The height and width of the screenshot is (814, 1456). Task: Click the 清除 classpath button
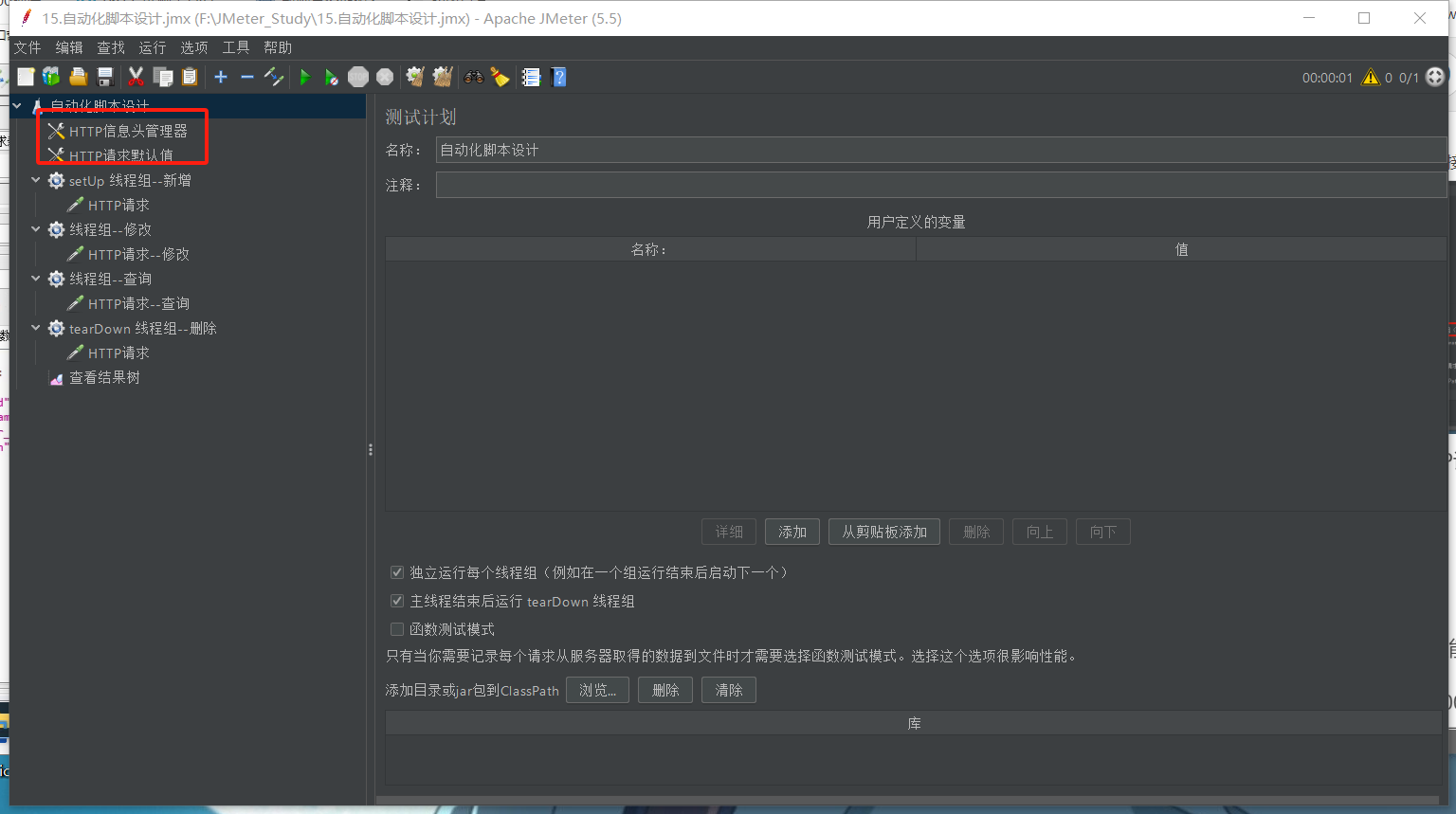pos(729,690)
